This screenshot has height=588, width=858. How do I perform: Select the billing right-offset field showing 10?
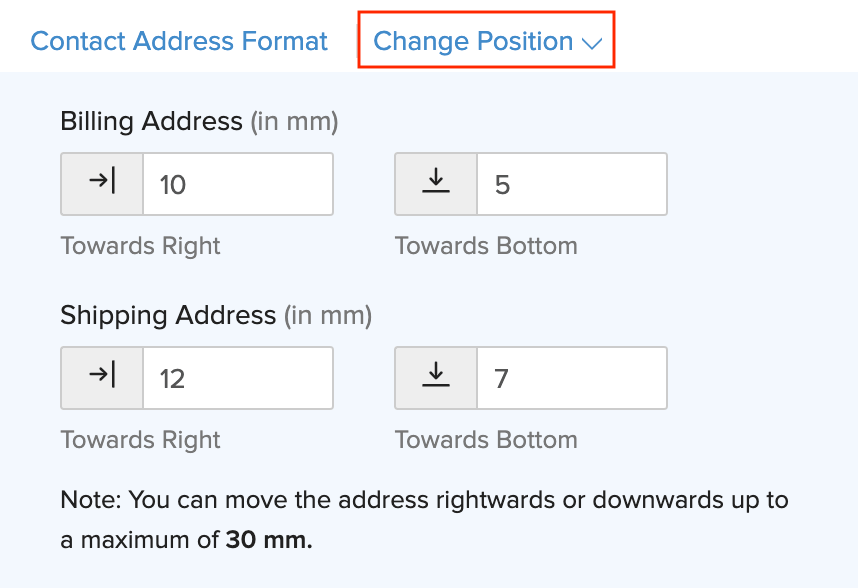237,184
